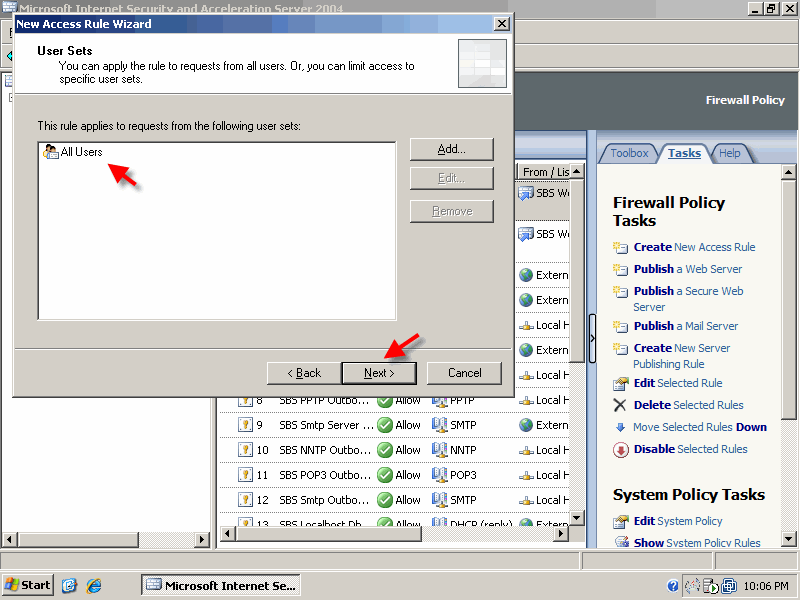Click the Create New Access Rule icon
The image size is (800, 600).
(x=620, y=247)
